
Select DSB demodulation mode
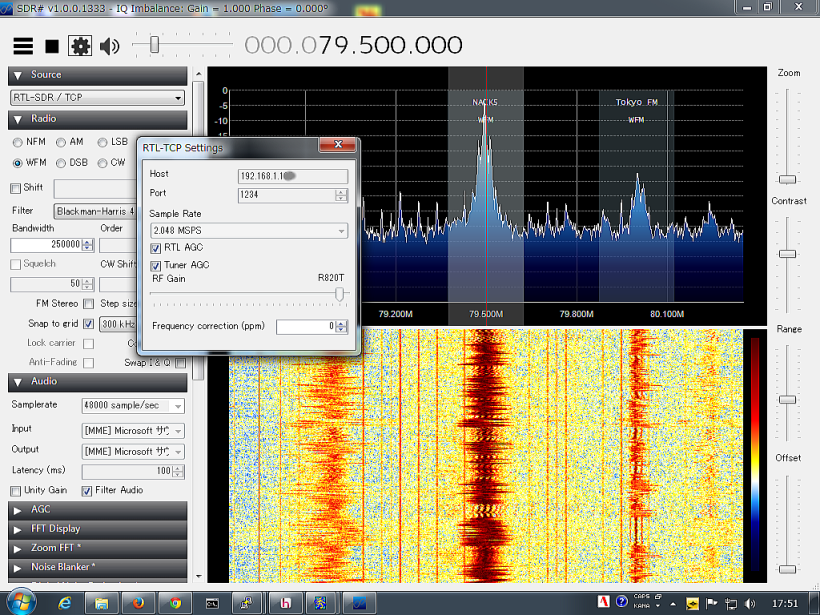(61, 163)
